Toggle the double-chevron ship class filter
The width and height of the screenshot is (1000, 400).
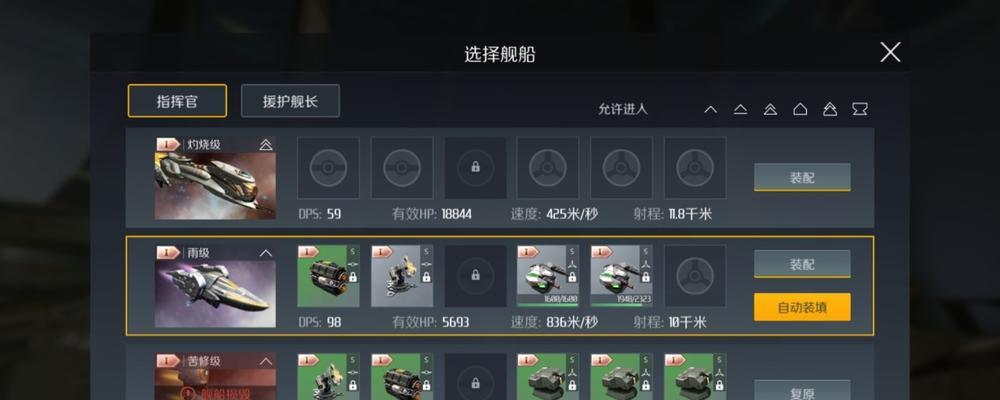click(770, 110)
